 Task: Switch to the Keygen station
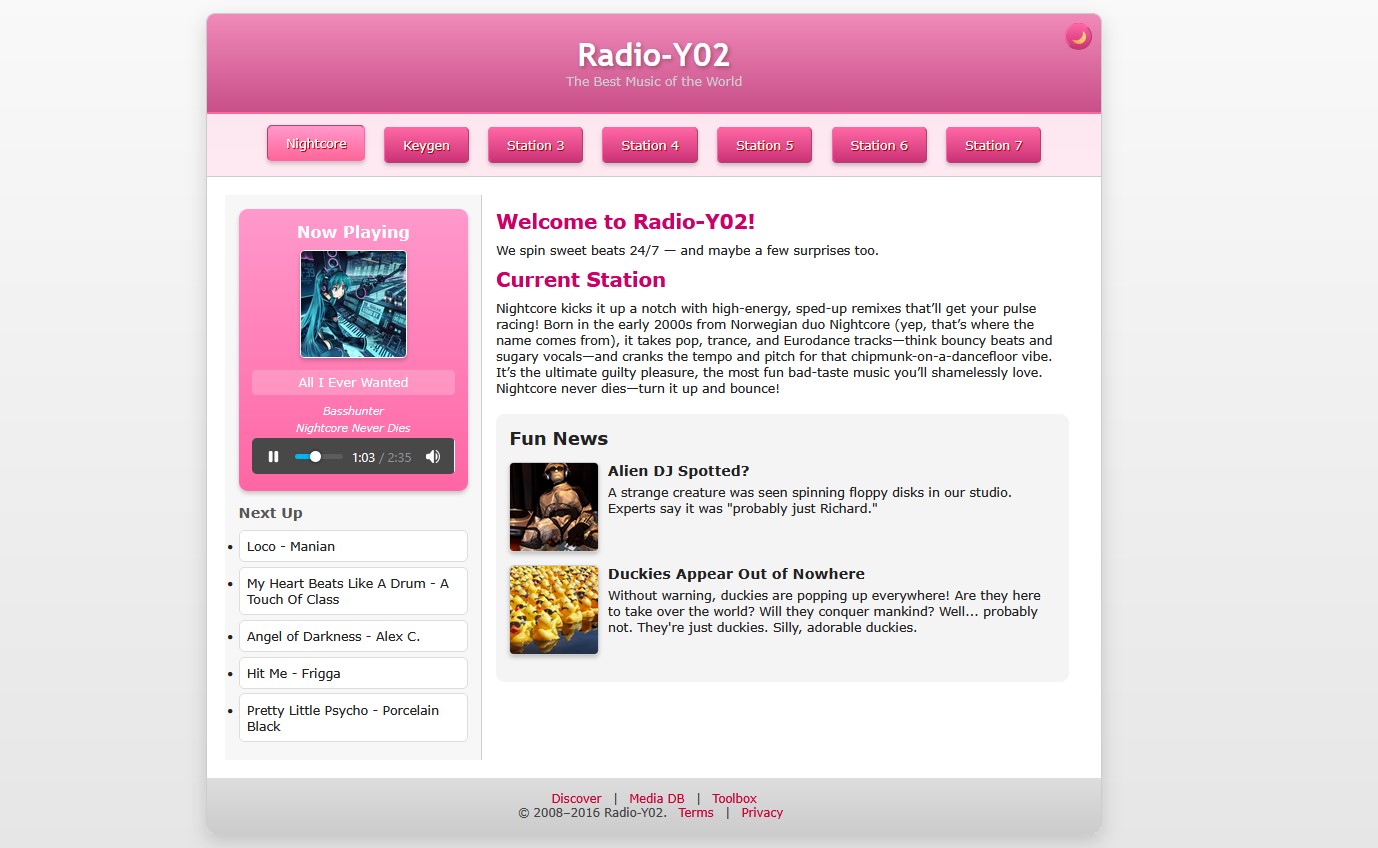[x=426, y=145]
